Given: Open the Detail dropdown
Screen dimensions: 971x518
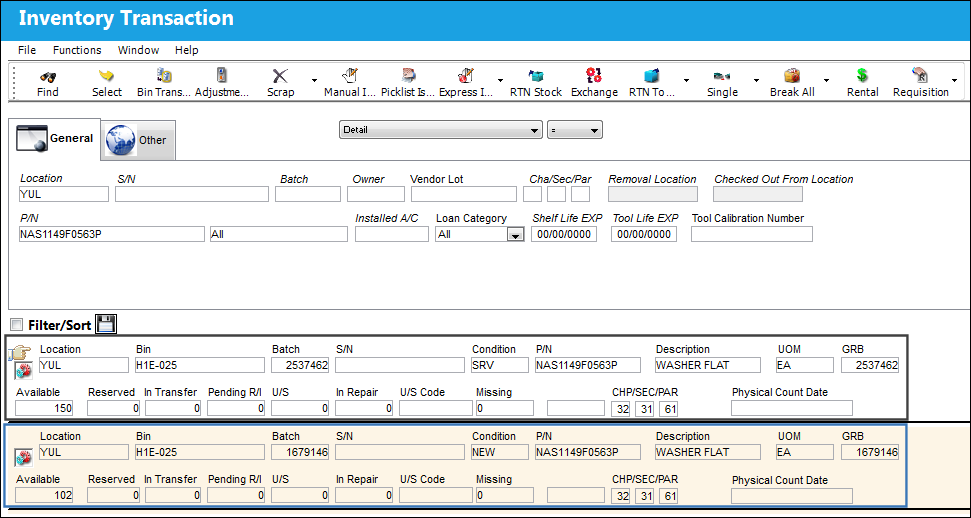Looking at the screenshot, I should [441, 130].
